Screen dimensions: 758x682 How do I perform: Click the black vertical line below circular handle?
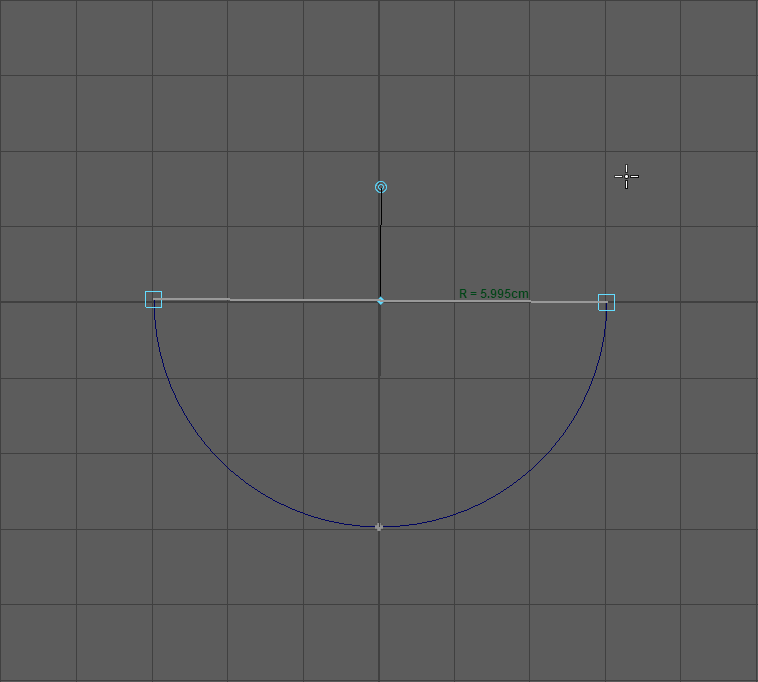[380, 245]
